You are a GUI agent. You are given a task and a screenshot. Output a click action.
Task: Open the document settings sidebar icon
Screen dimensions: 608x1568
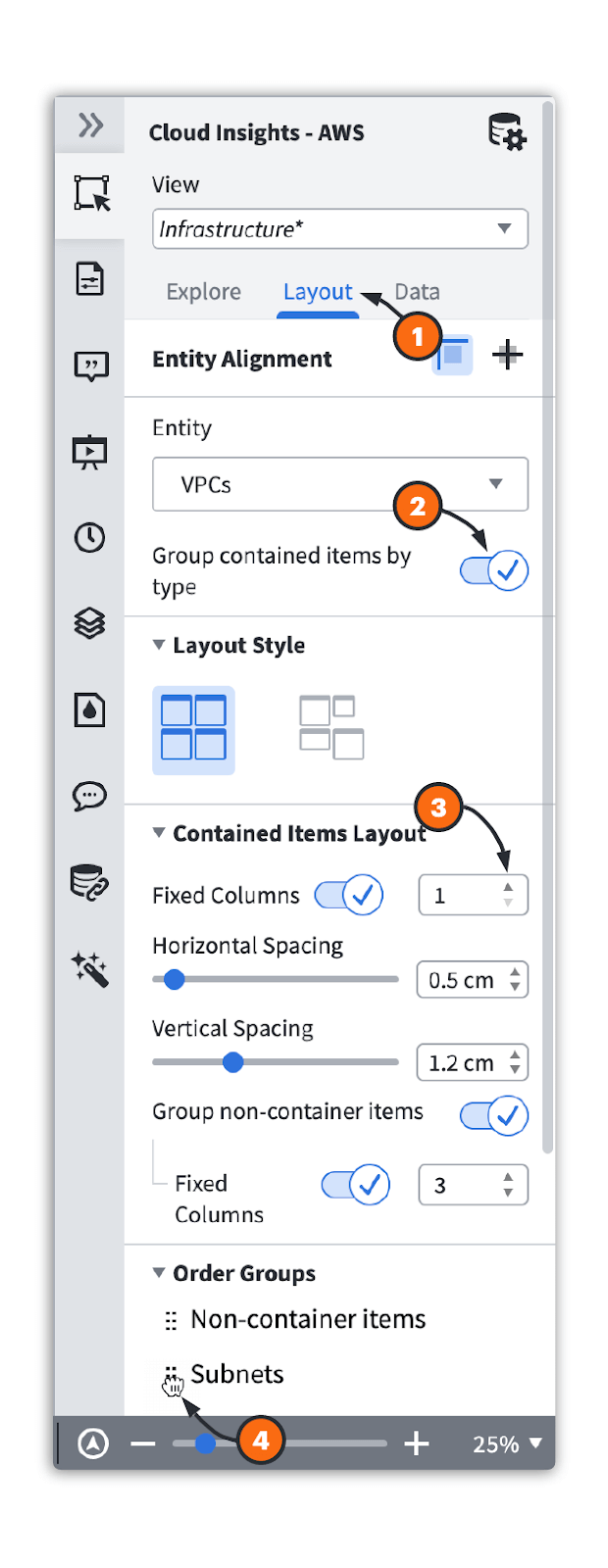[90, 279]
